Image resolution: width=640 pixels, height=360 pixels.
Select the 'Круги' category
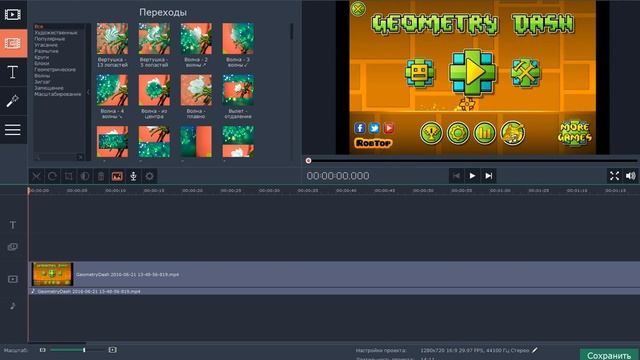click(x=42, y=57)
